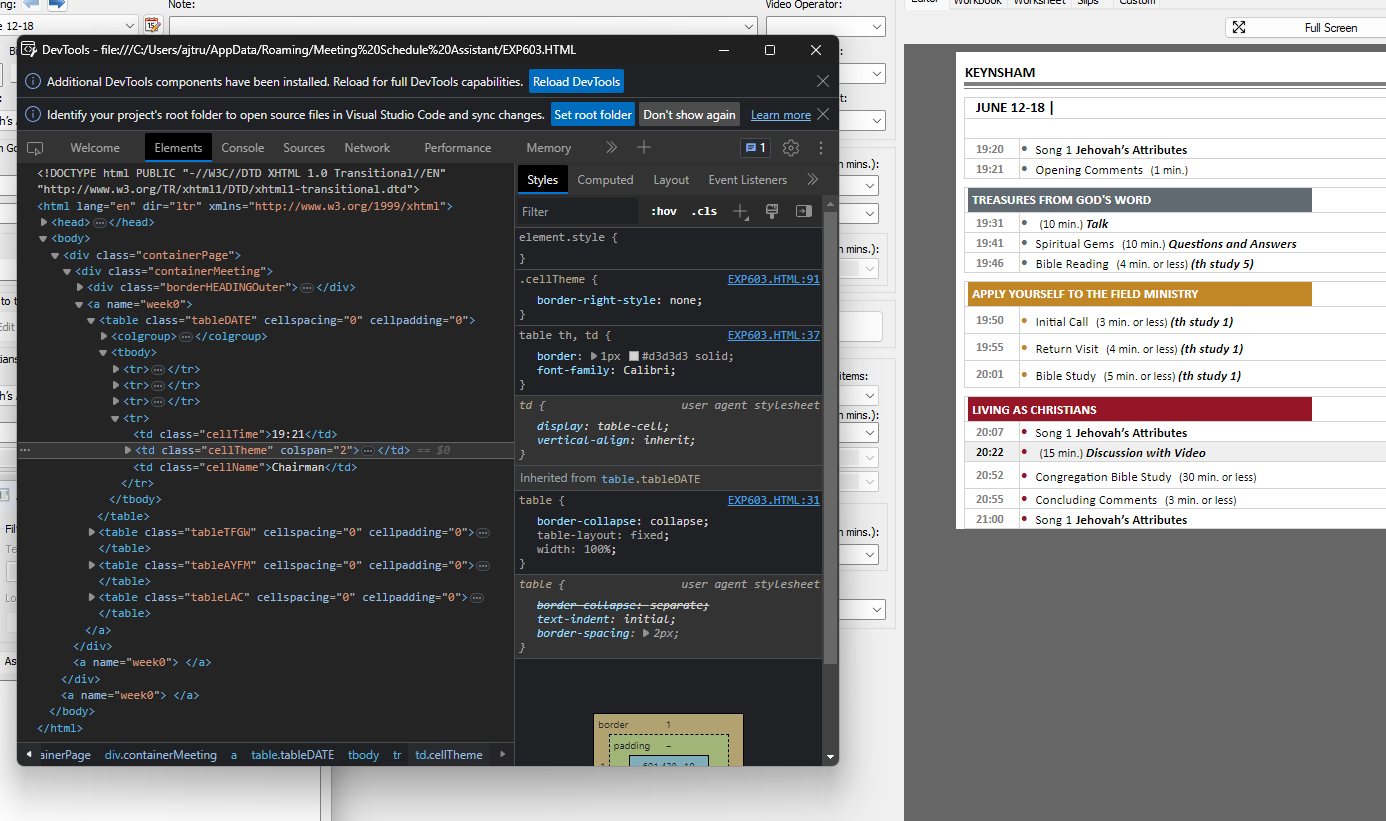
Task: Click the Reload DevTools button
Action: pyautogui.click(x=576, y=81)
